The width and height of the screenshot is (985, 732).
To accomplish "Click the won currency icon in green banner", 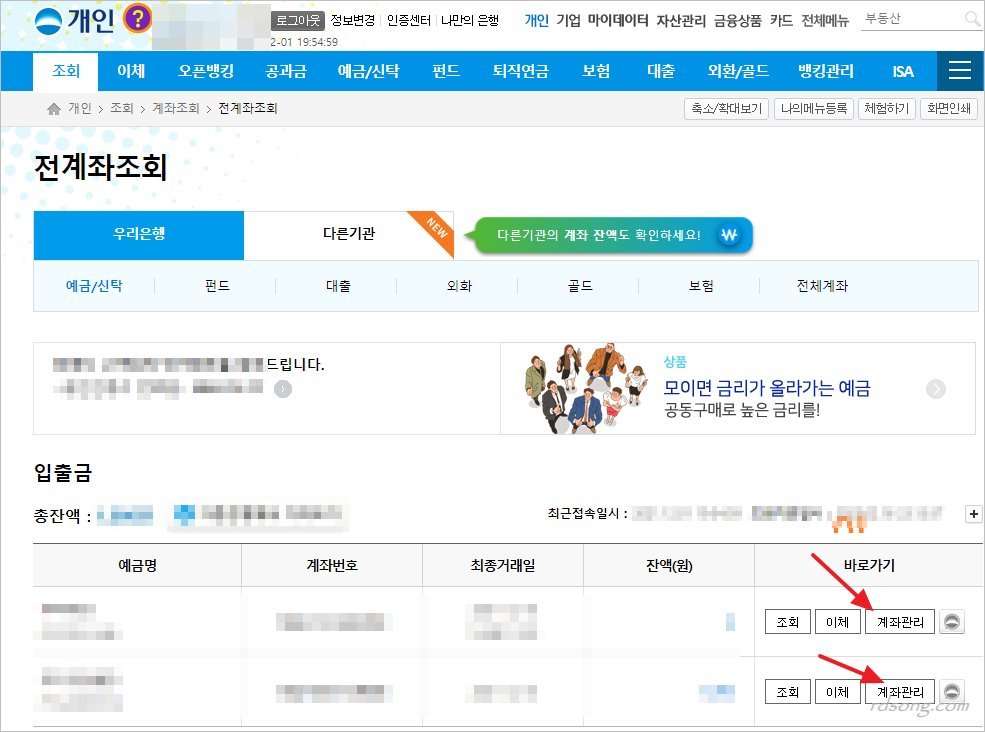I will click(x=729, y=236).
